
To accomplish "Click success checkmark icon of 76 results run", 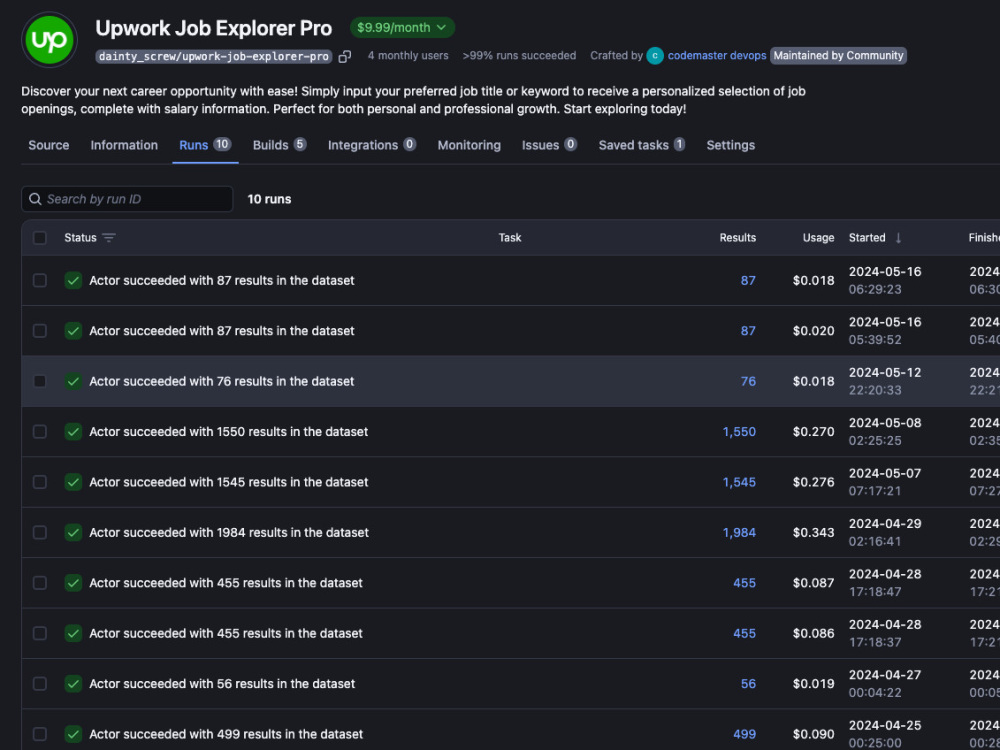I will [73, 381].
